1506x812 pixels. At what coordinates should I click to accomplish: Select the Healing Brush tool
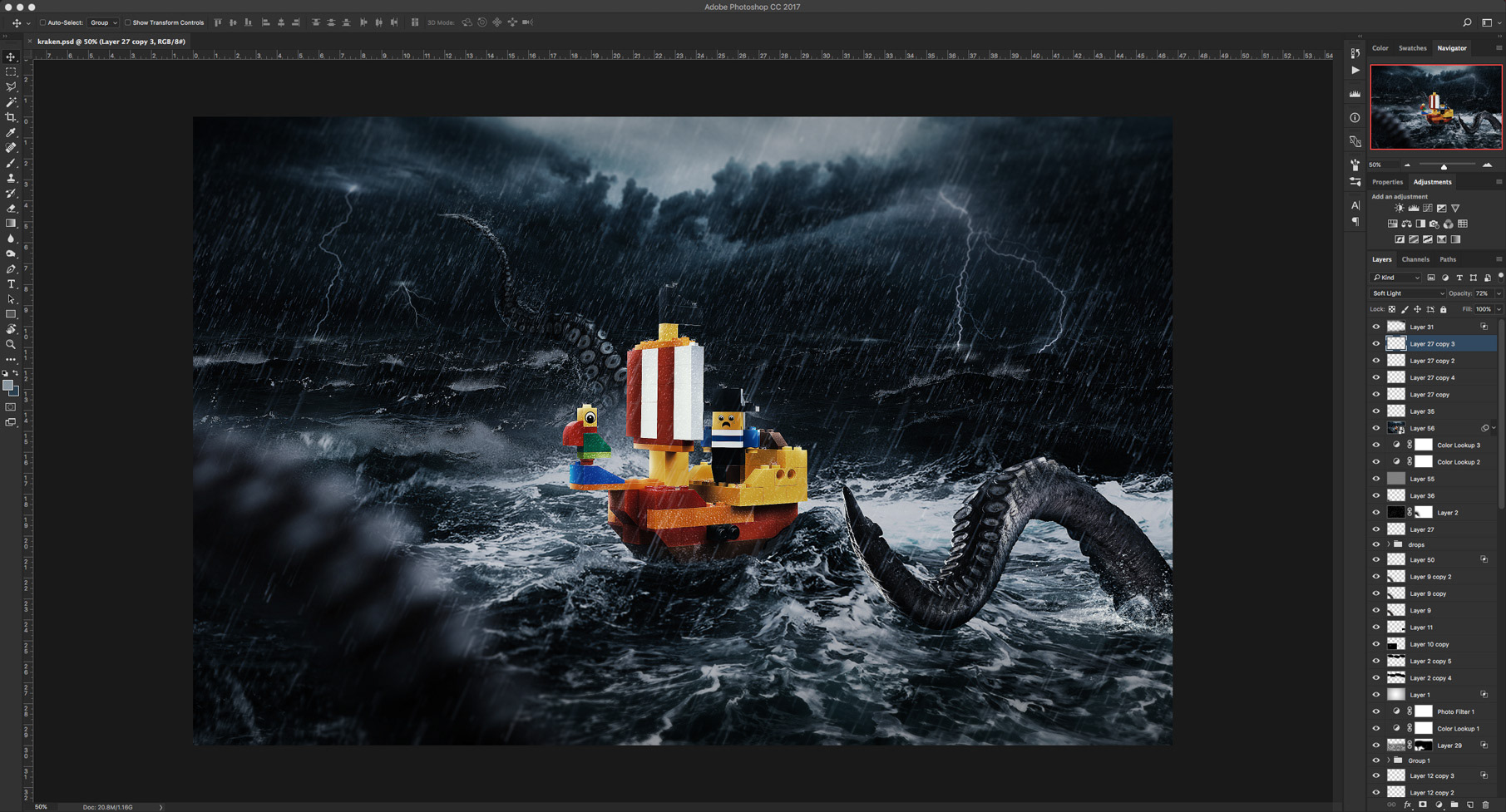click(11, 148)
